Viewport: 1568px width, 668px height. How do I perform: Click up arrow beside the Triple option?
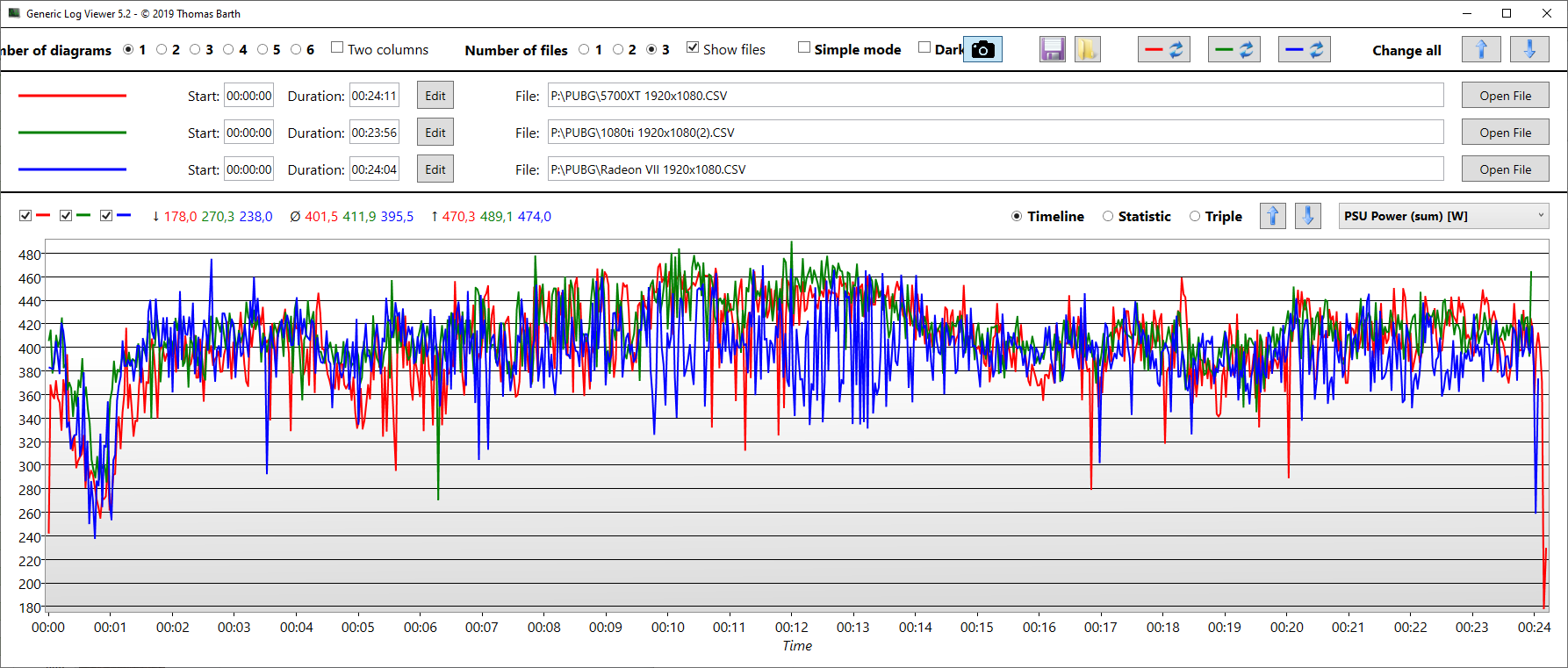[x=1272, y=216]
